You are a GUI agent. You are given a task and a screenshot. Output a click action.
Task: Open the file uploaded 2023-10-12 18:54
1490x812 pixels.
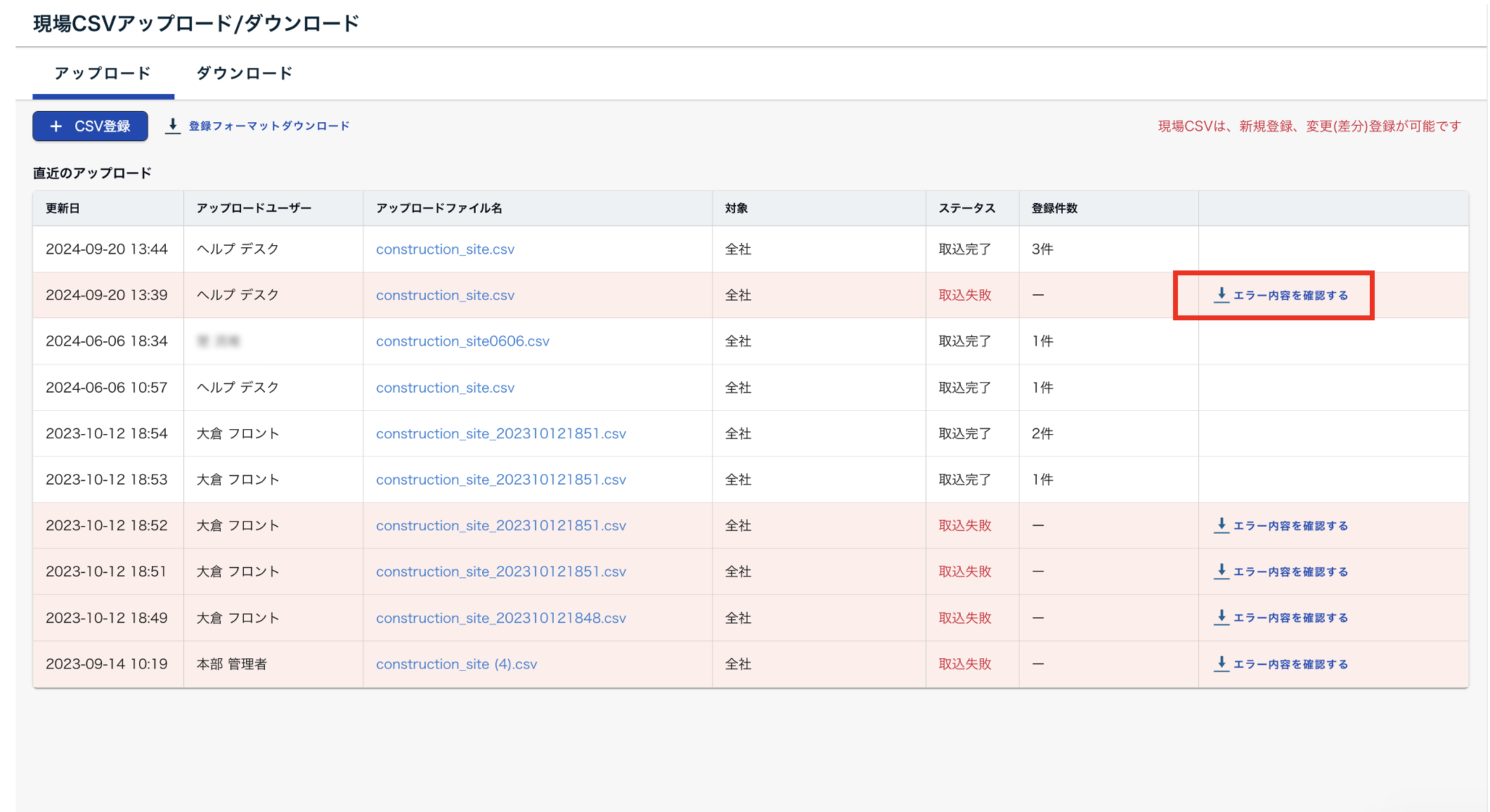(x=501, y=434)
